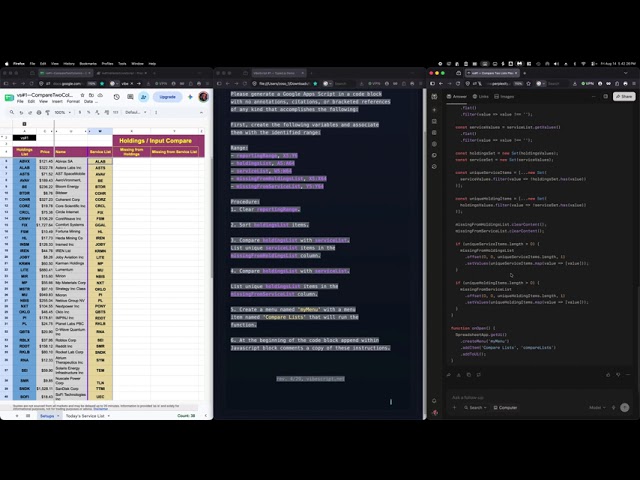Image resolution: width=640 pixels, height=480 pixels.
Task: Click the VPN button in Perplexity browser toolbar
Action: [x=588, y=84]
